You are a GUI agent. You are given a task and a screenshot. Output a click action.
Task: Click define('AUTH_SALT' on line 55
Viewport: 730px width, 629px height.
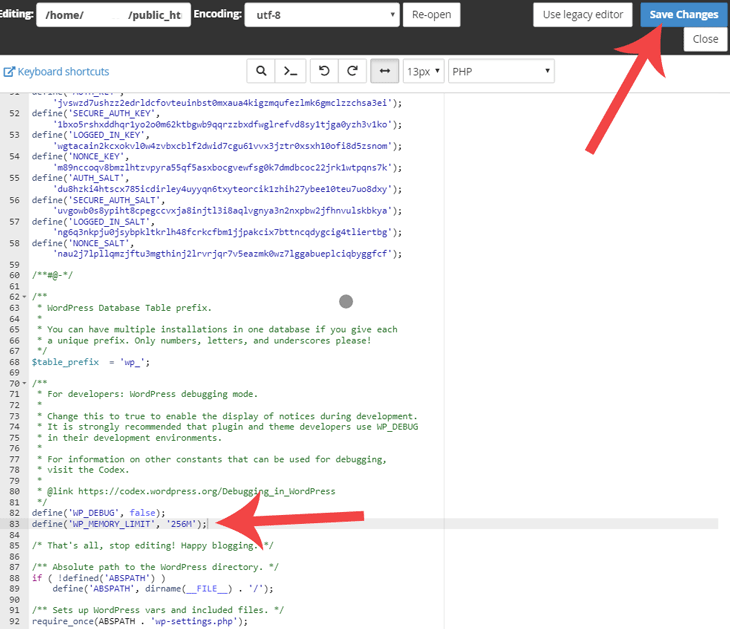click(x=80, y=178)
